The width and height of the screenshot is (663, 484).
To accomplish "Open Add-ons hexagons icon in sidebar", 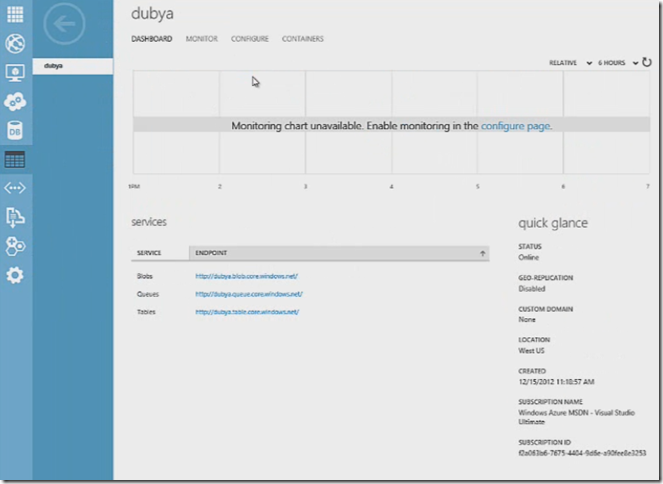I will (x=15, y=246).
